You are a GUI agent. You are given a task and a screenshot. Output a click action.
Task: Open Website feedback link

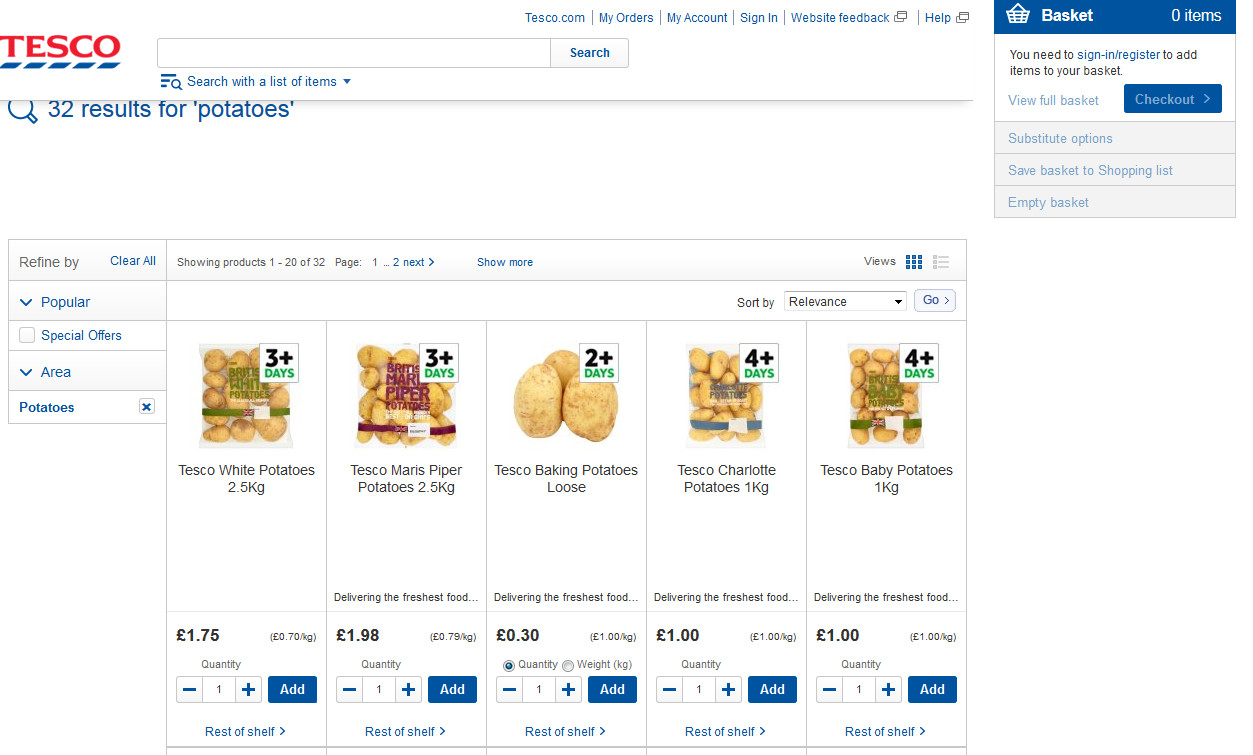(848, 18)
